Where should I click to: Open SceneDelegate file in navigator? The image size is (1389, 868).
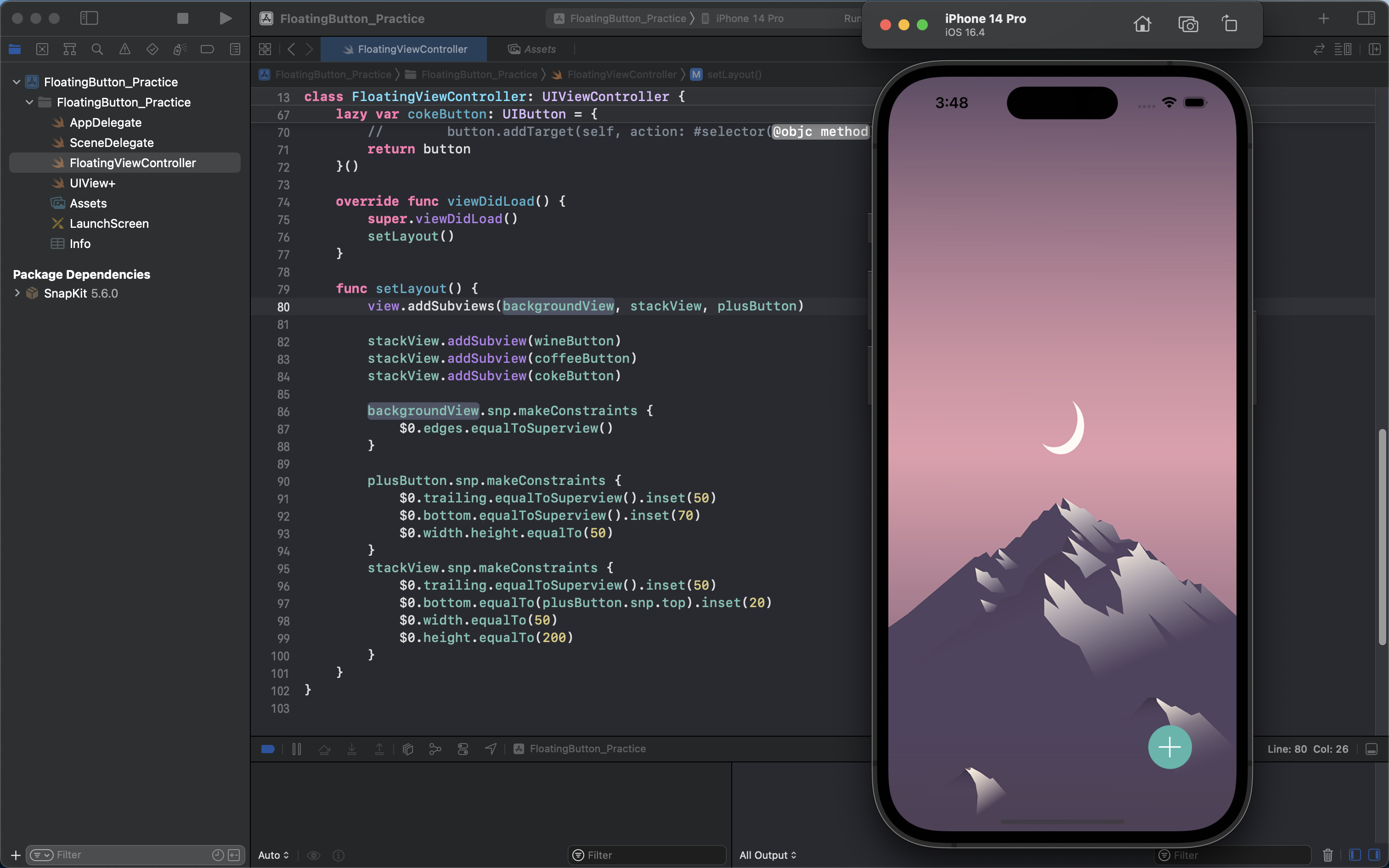(111, 143)
